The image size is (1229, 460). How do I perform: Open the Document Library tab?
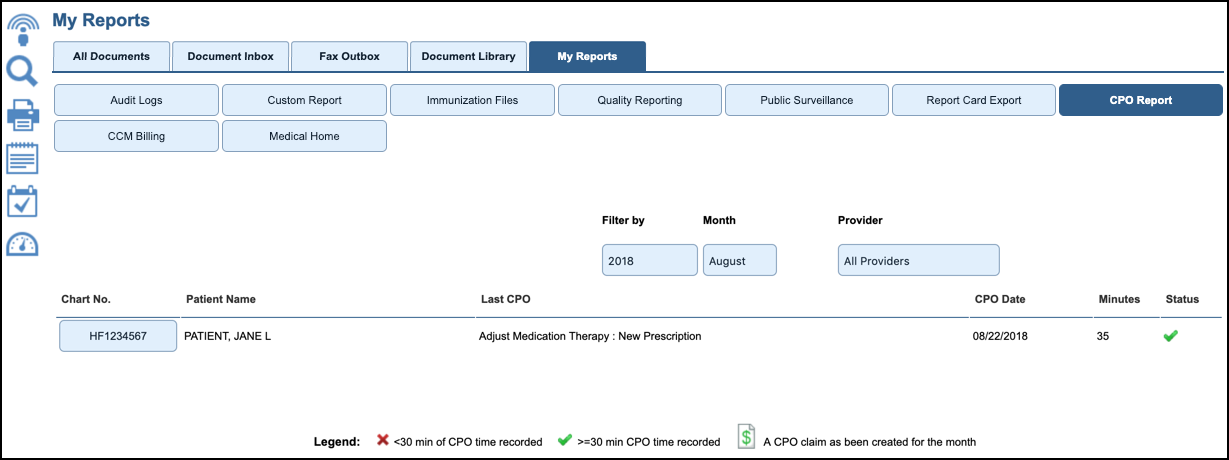pyautogui.click(x=468, y=56)
